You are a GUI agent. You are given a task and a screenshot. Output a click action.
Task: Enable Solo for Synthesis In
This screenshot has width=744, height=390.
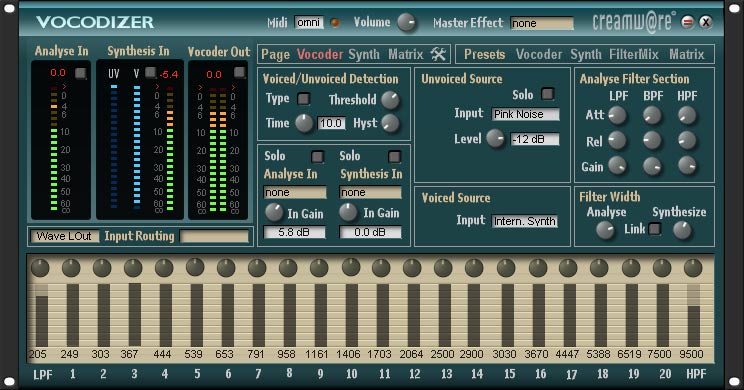coord(394,157)
